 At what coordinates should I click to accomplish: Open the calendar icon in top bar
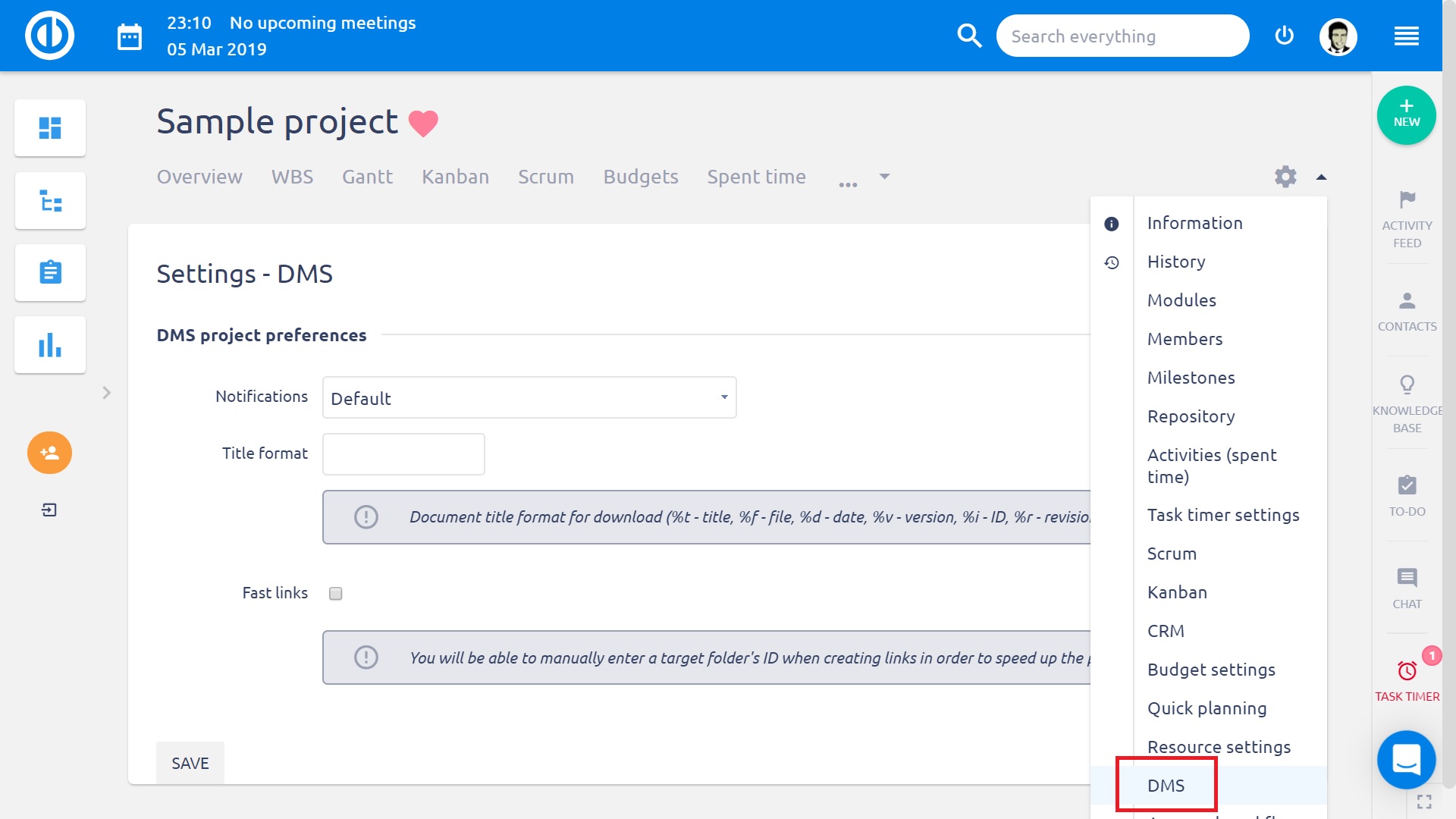coord(129,36)
